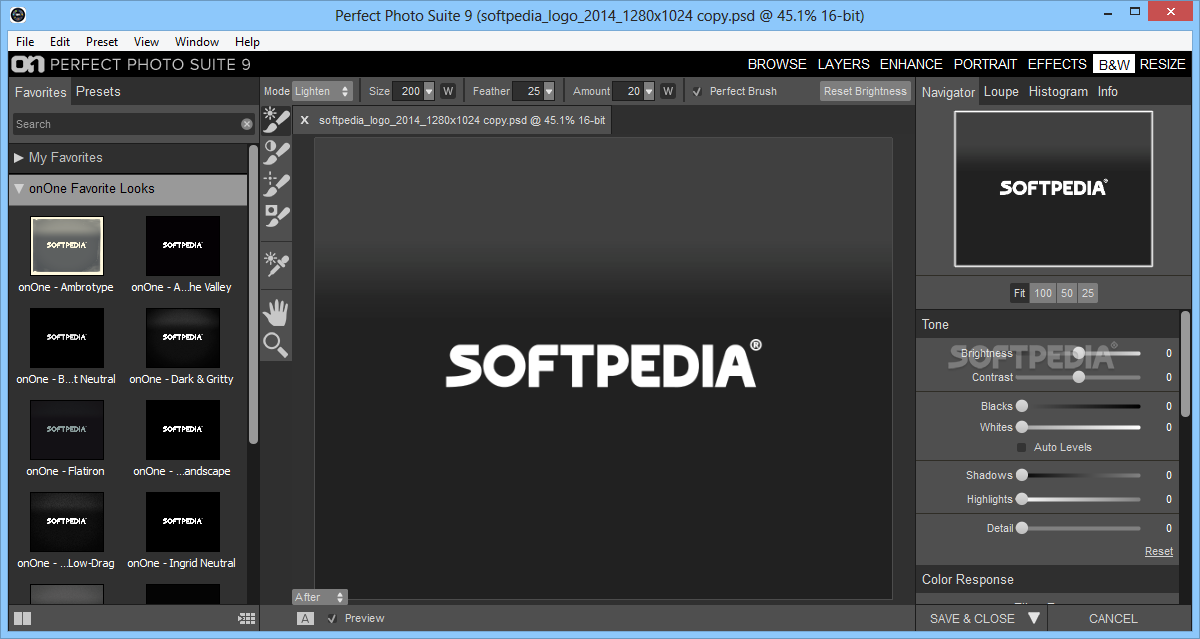Set navigator zoom to Fit
Viewport: 1200px width, 639px height.
(x=1019, y=293)
